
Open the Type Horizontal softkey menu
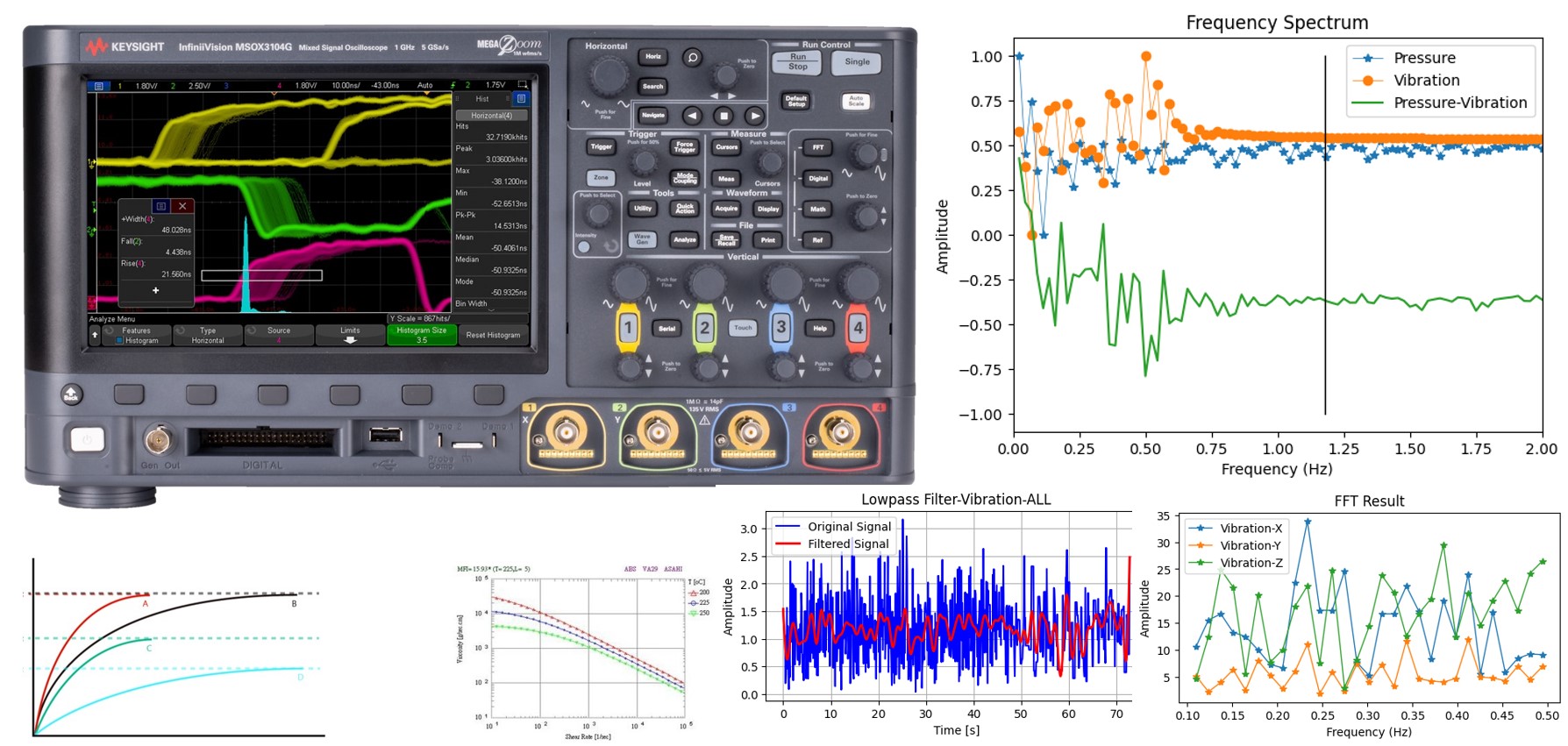pos(208,335)
